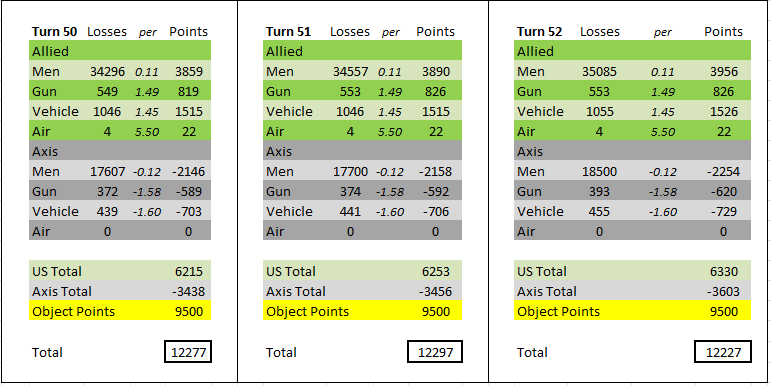Select Turn 51 US Total value 6253
This screenshot has width=771, height=385.
[435, 271]
